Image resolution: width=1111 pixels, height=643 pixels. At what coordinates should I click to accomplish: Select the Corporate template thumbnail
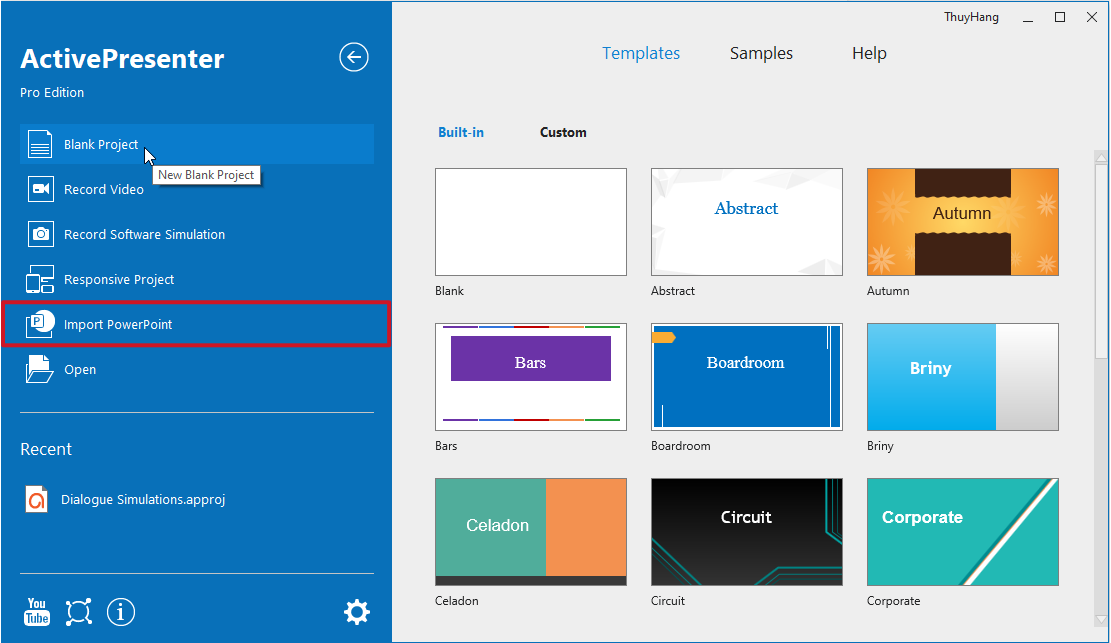pyautogui.click(x=963, y=532)
